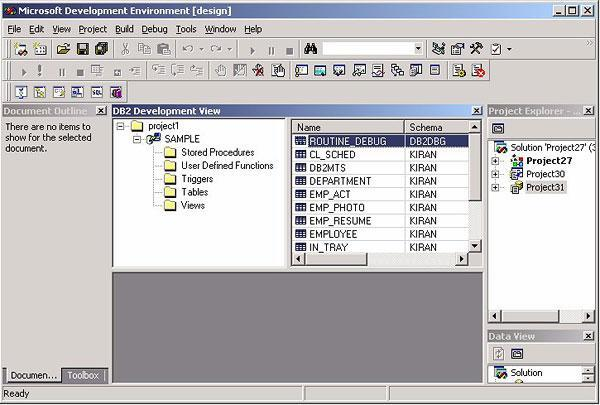
Task: Open the File menu
Action: (14, 29)
